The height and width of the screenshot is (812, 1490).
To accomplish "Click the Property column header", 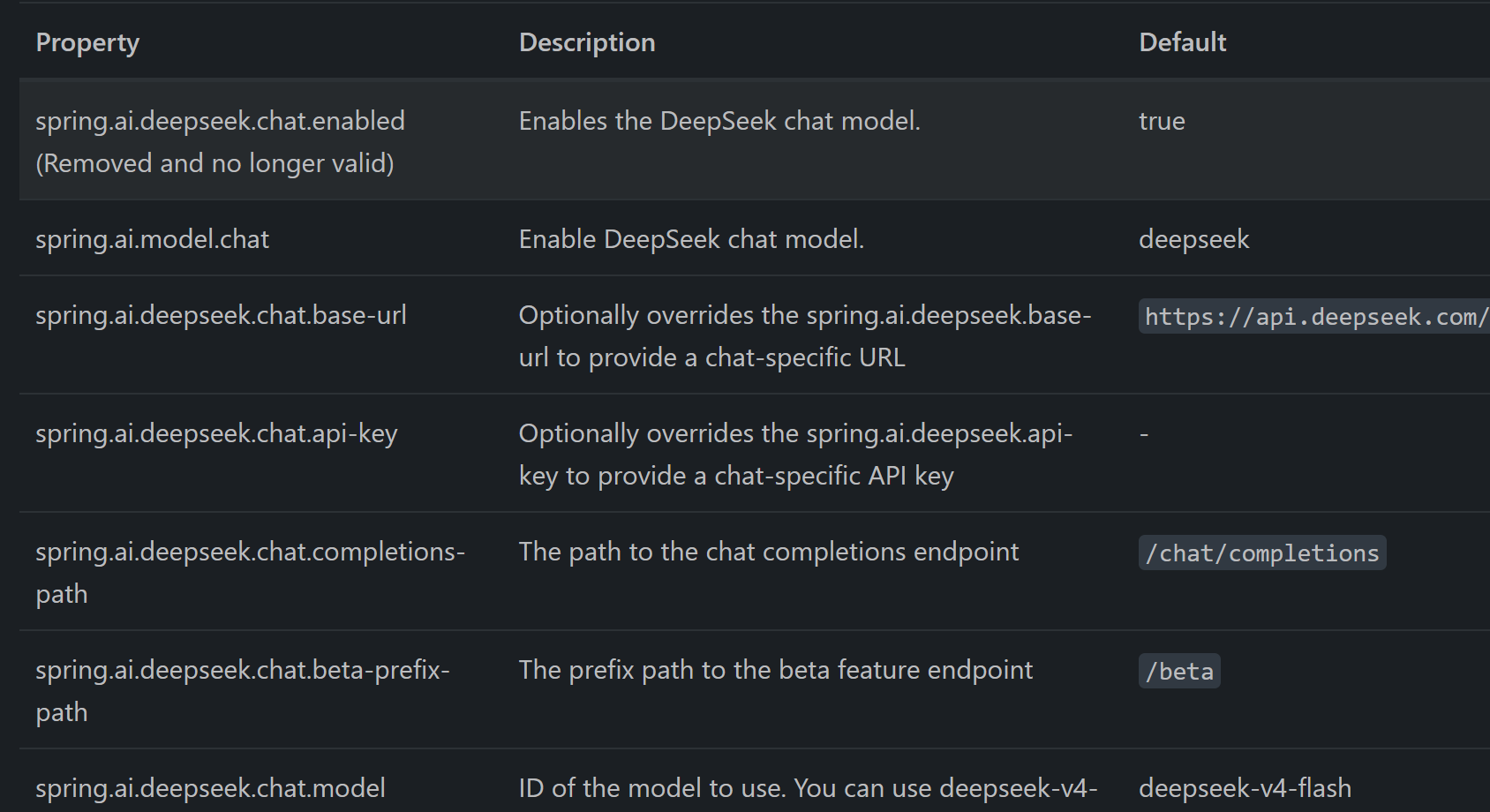I will click(87, 42).
